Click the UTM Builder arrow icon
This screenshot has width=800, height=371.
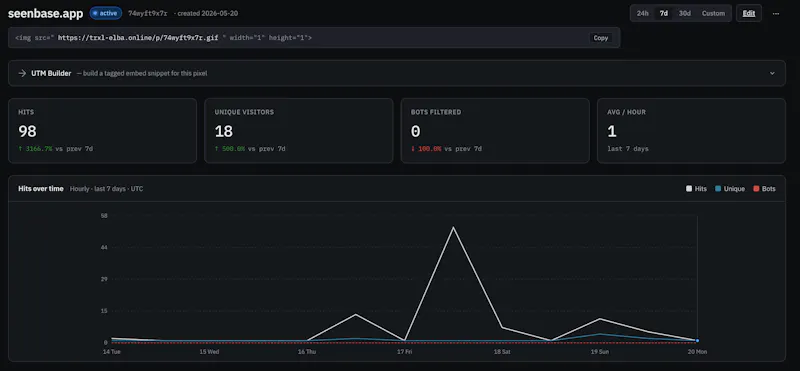click(22, 73)
